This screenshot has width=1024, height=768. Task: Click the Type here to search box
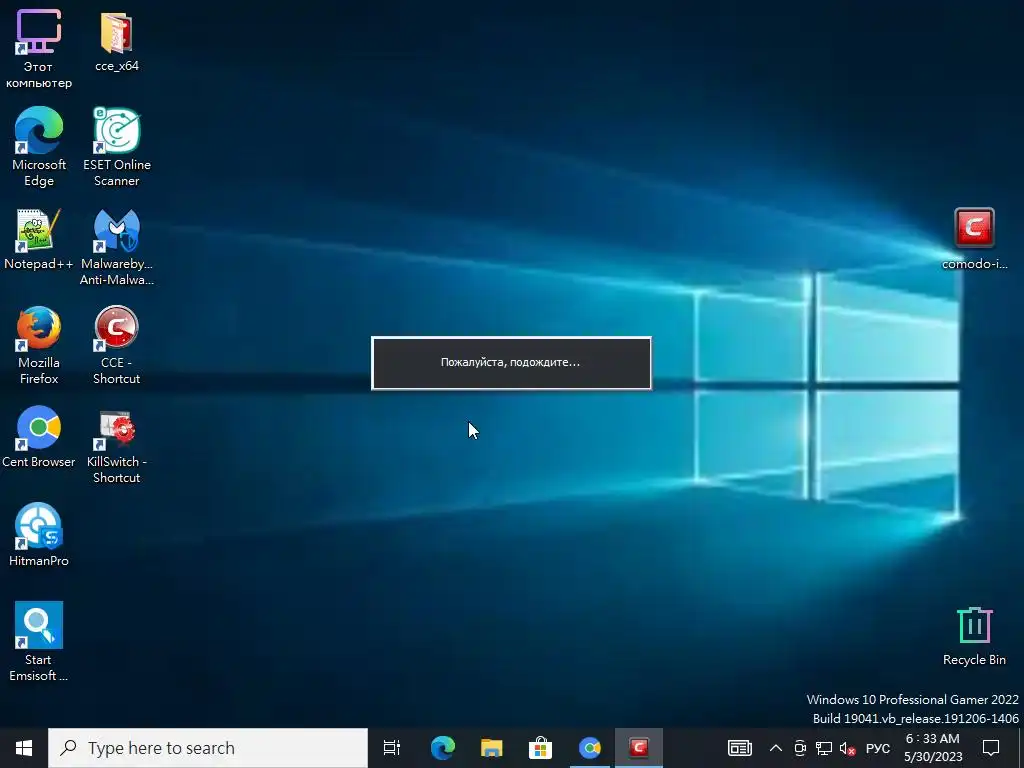coord(208,748)
